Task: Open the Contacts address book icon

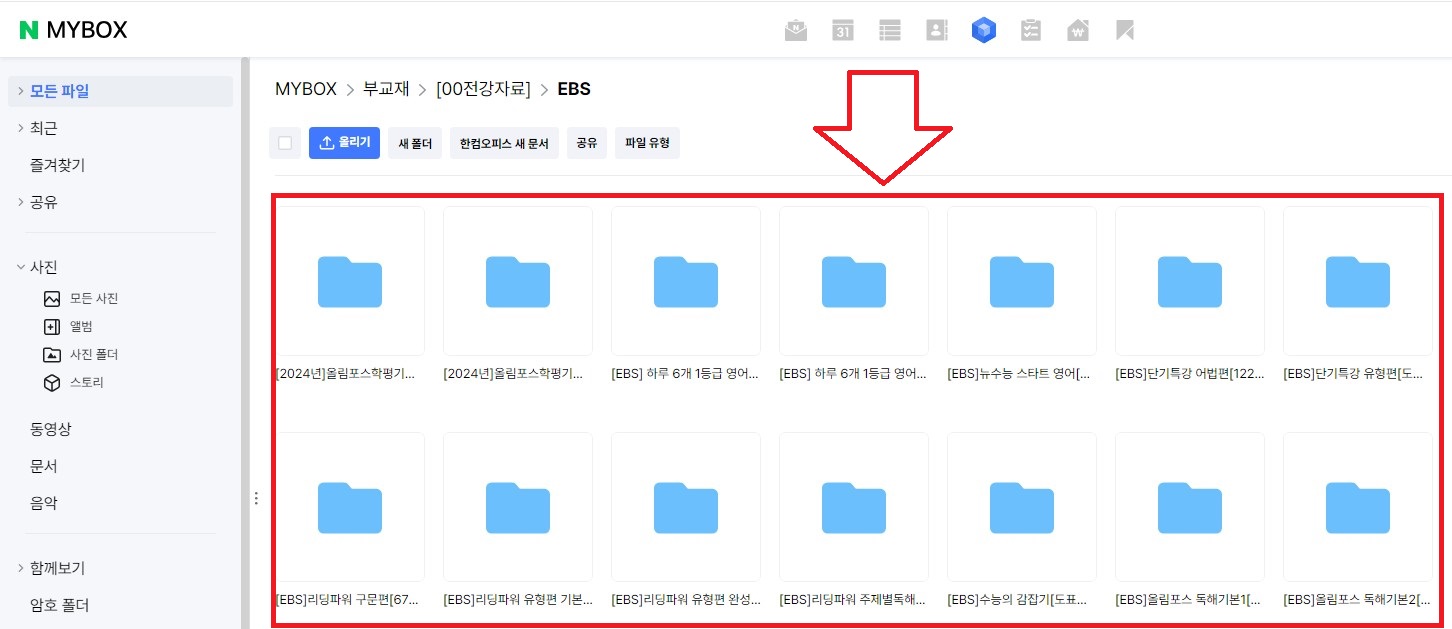Action: click(x=937, y=31)
